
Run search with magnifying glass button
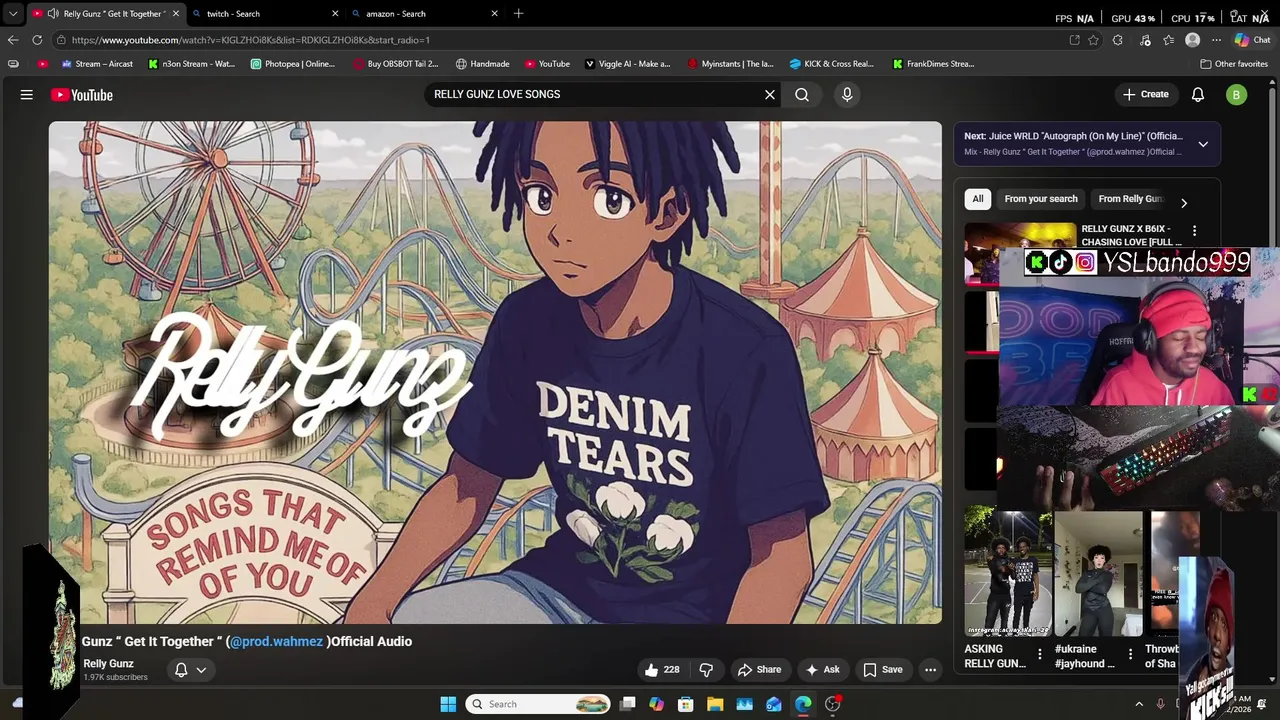[x=802, y=94]
